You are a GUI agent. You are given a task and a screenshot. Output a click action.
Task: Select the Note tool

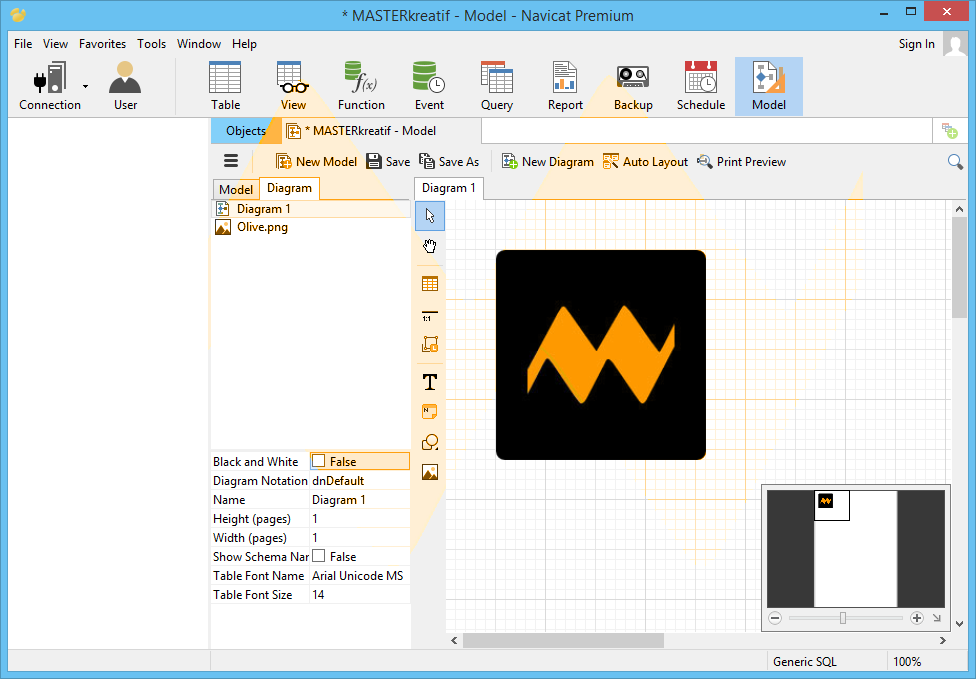429,411
